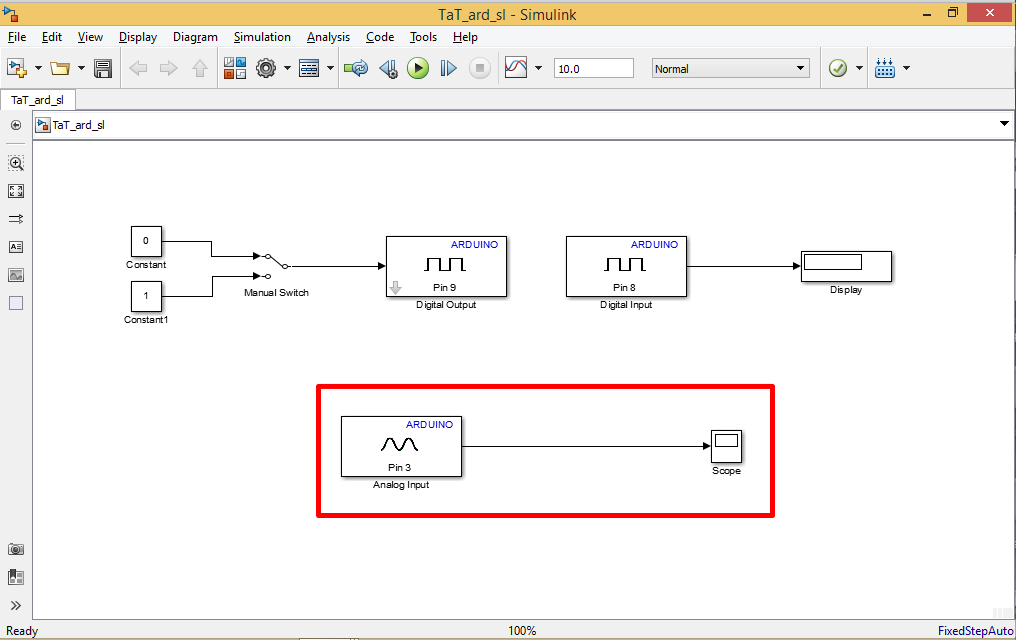Expand the Model Explorer dropdown arrow

point(330,68)
